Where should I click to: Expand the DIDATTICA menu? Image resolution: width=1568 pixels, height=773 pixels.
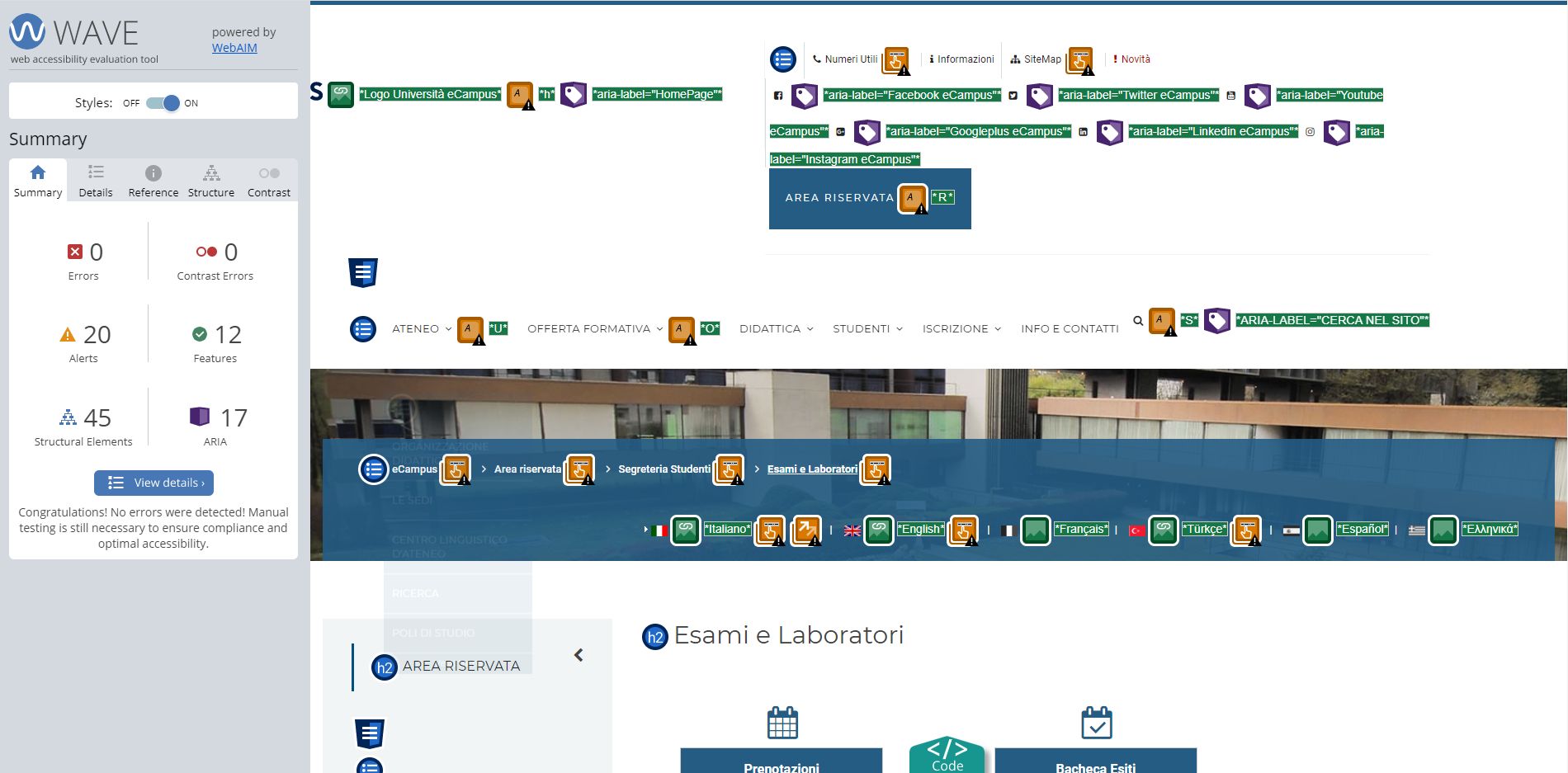[x=776, y=328]
